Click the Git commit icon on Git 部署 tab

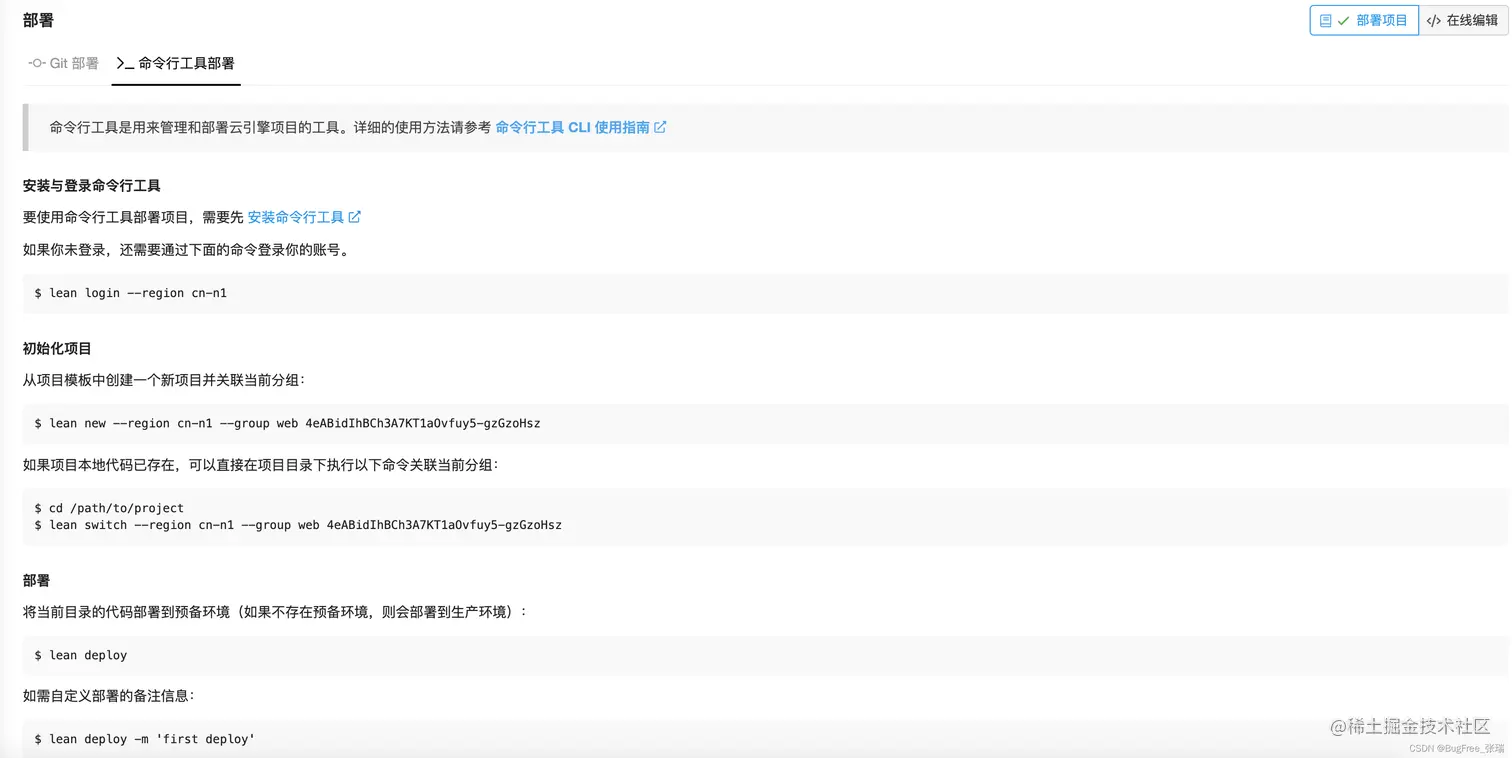point(37,63)
